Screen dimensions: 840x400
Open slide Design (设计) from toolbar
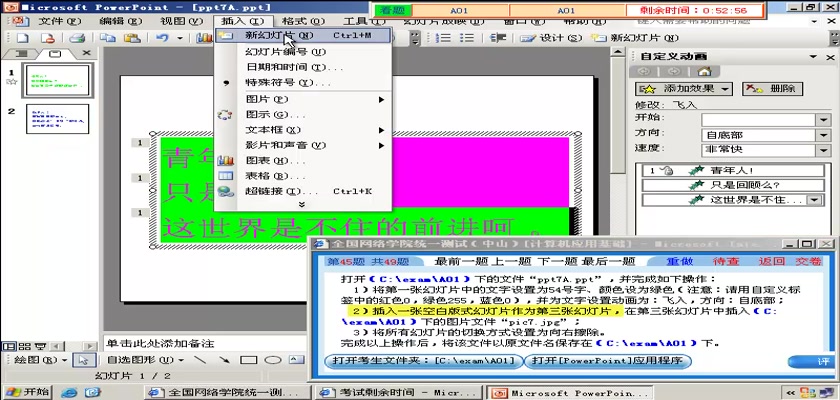pyautogui.click(x=551, y=38)
